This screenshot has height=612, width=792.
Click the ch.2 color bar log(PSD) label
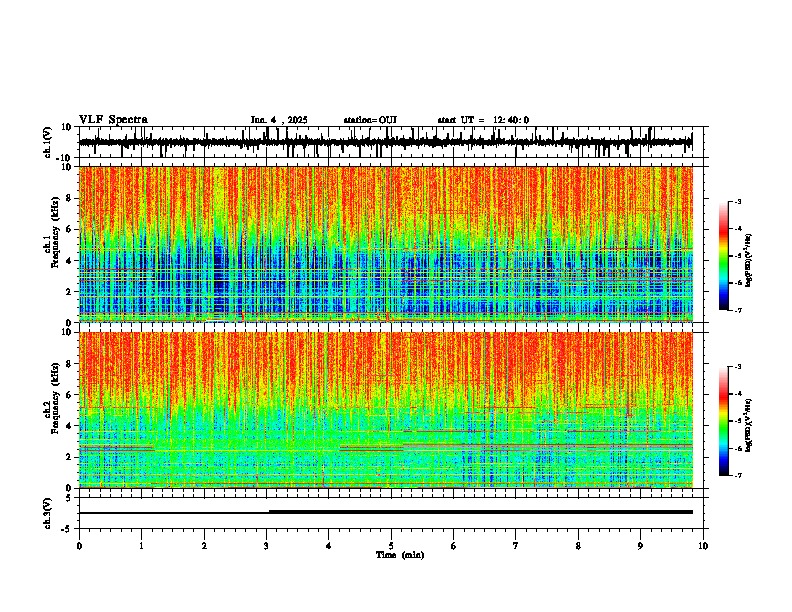coord(749,426)
